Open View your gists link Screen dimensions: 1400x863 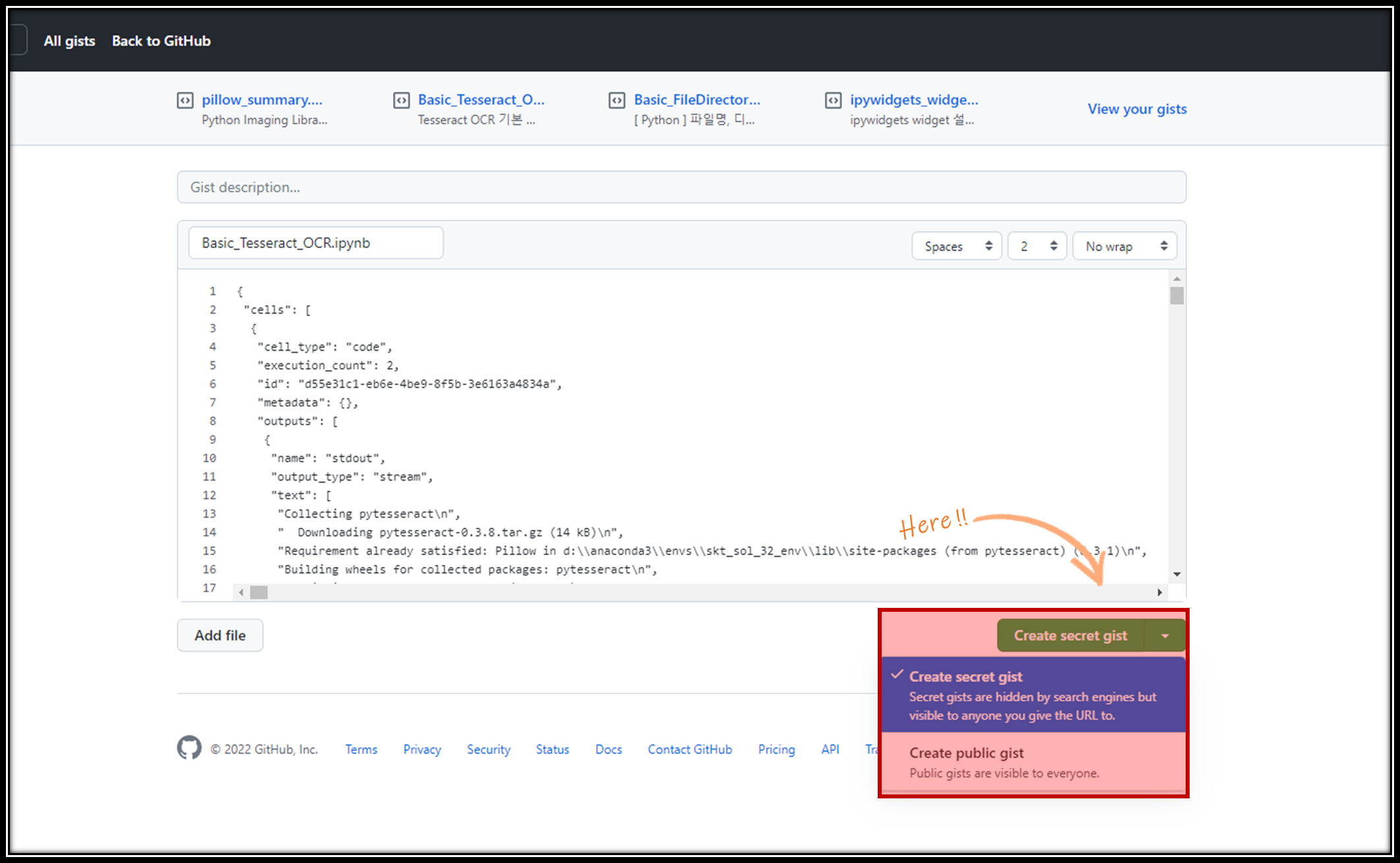pyautogui.click(x=1137, y=109)
